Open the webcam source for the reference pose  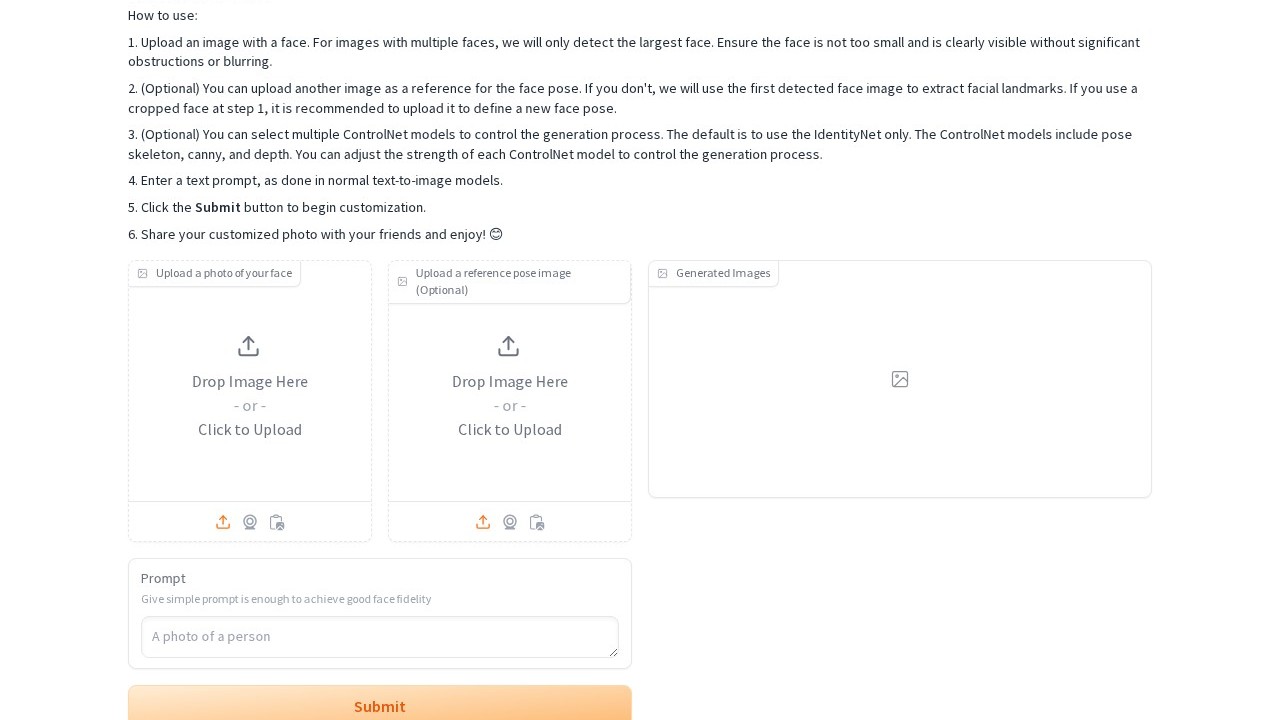(510, 522)
